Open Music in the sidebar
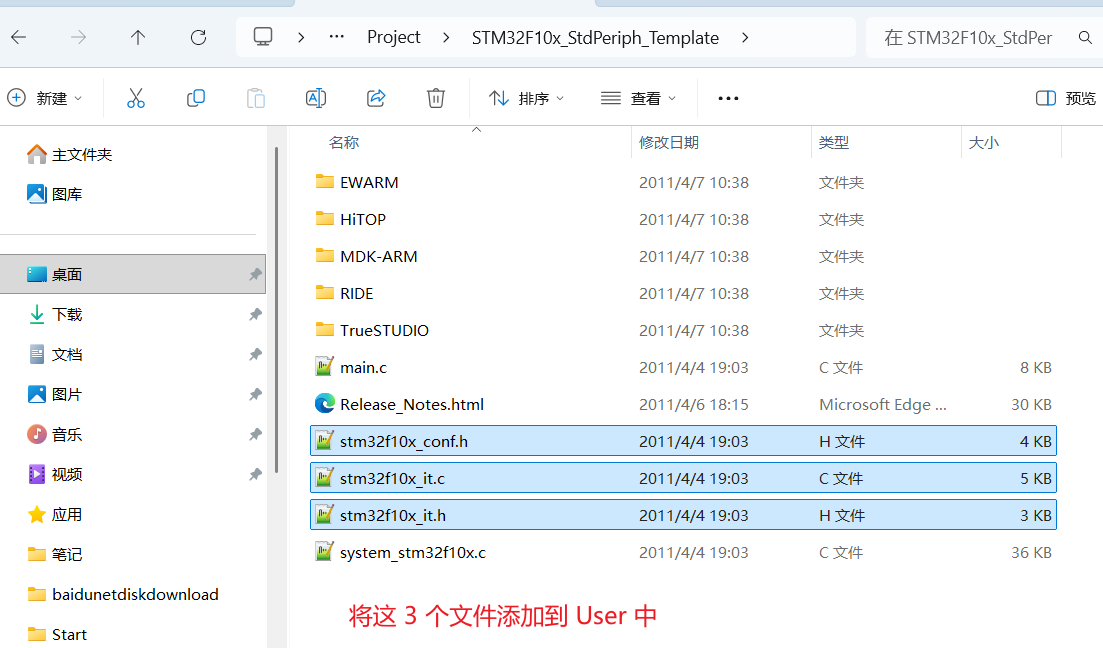The image size is (1103, 648). pos(55,435)
